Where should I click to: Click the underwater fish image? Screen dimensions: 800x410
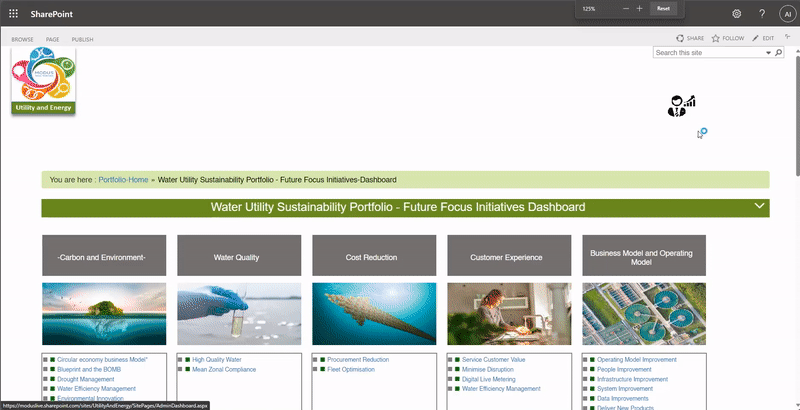coord(374,314)
